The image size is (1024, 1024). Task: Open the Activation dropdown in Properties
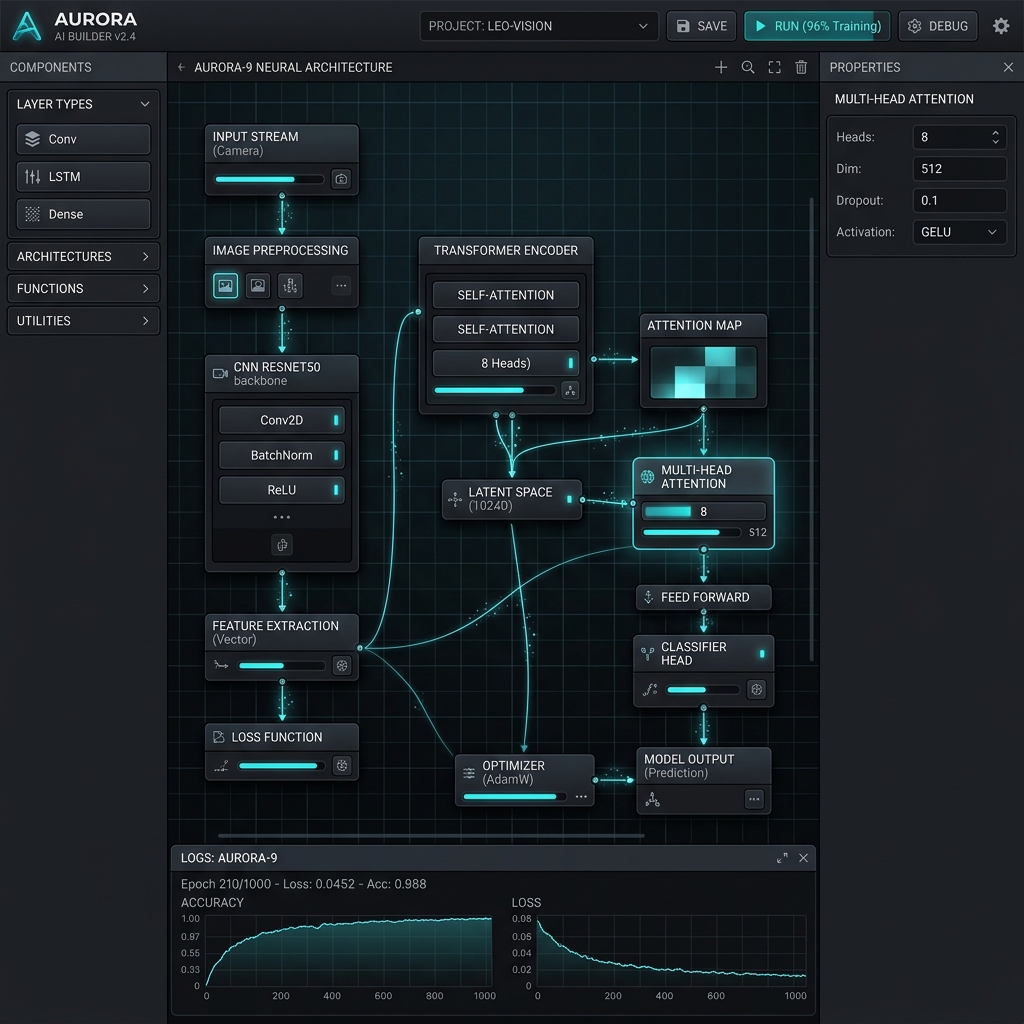(x=958, y=231)
